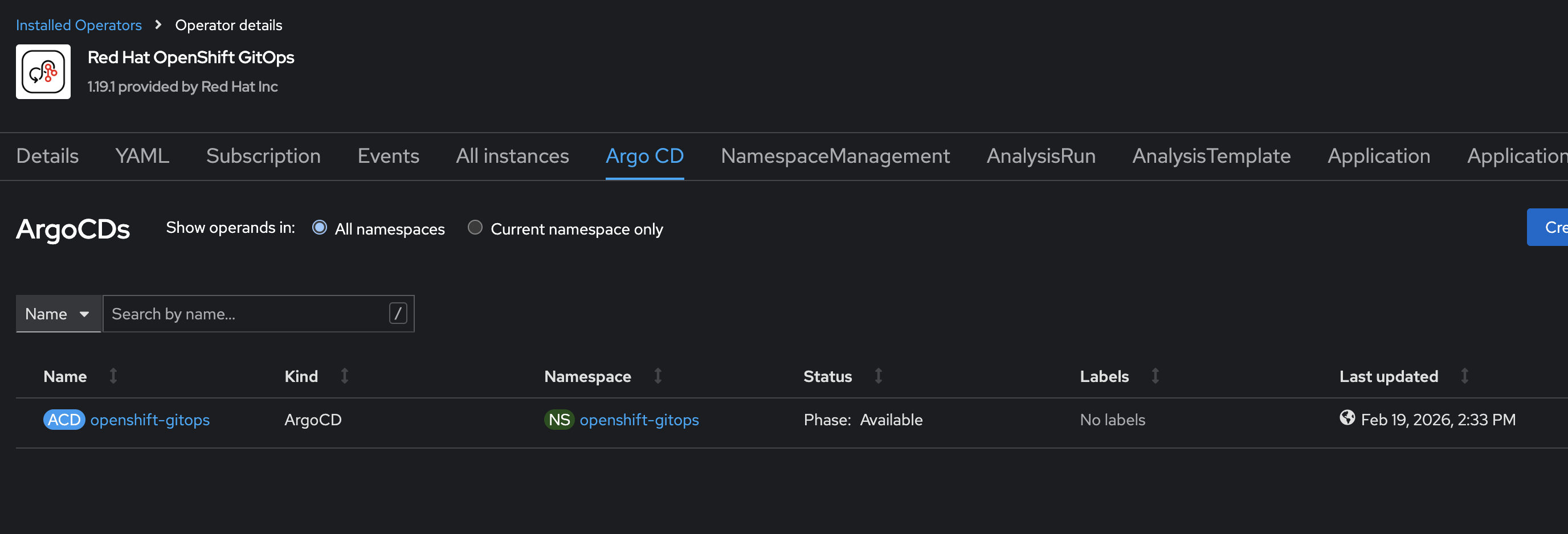Open the openshift-gitops ArgoCD instance
Image resolution: width=1568 pixels, height=534 pixels.
point(150,420)
